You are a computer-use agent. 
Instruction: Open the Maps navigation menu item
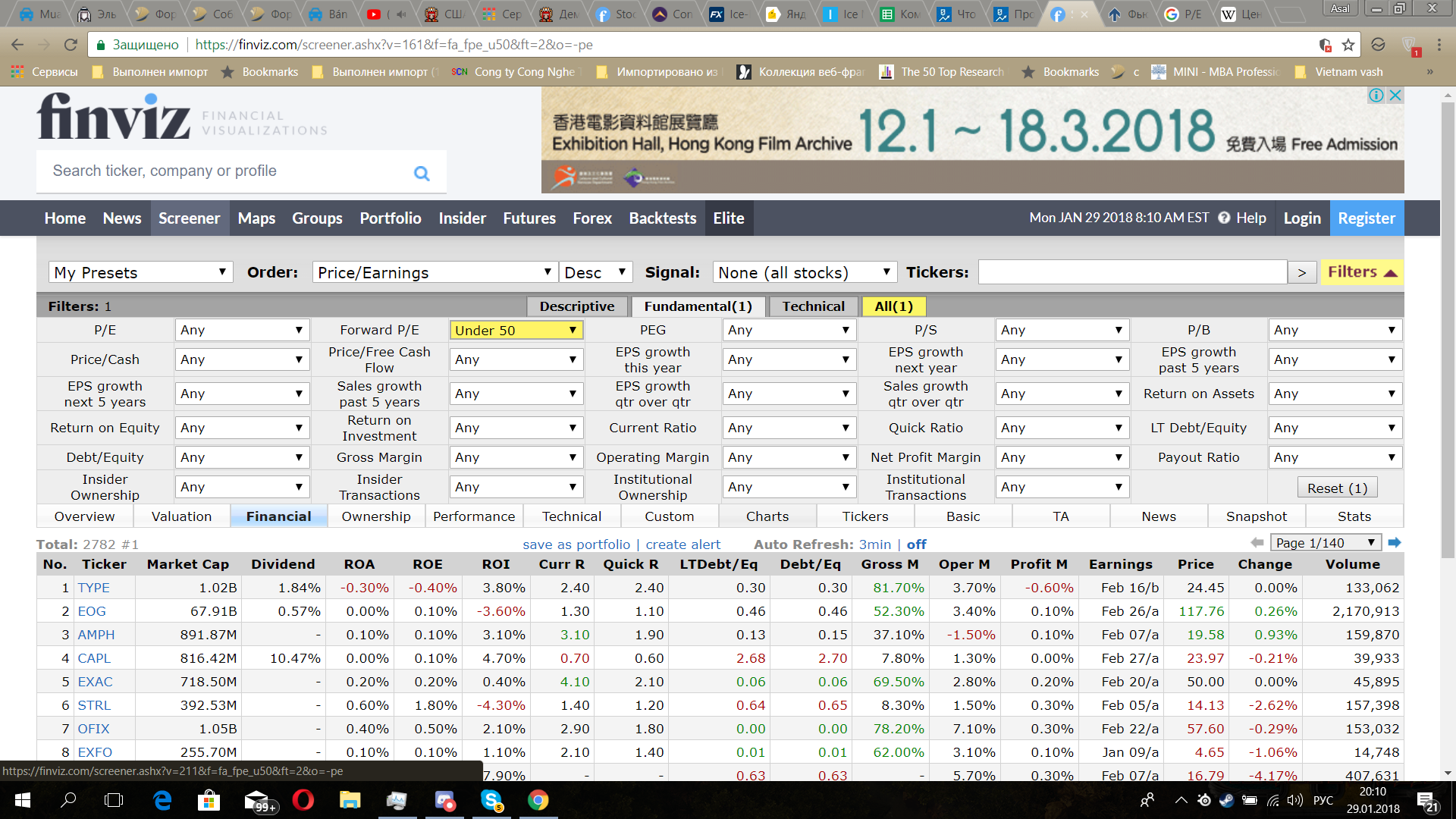(256, 218)
